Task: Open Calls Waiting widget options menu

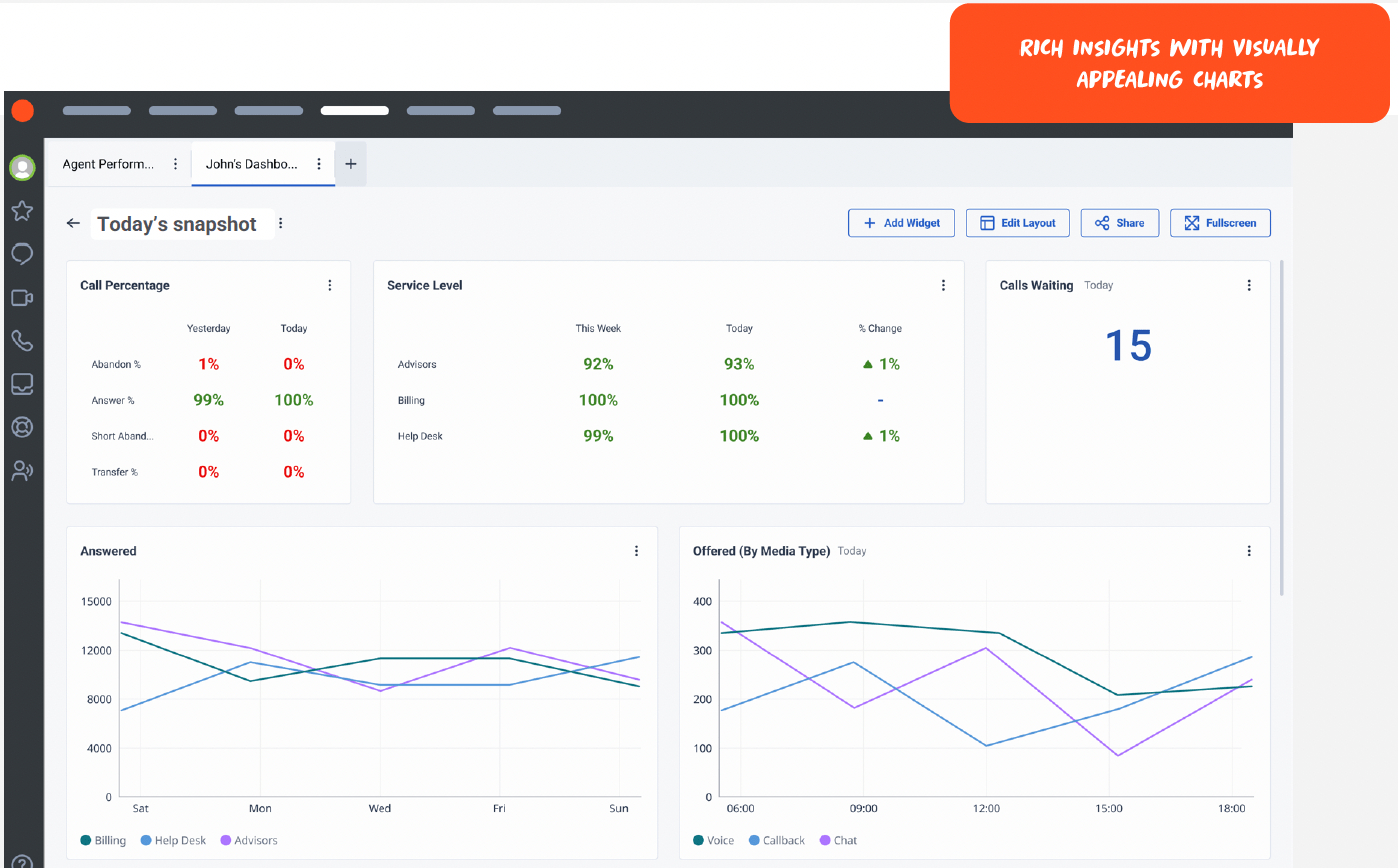Action: pyautogui.click(x=1249, y=285)
